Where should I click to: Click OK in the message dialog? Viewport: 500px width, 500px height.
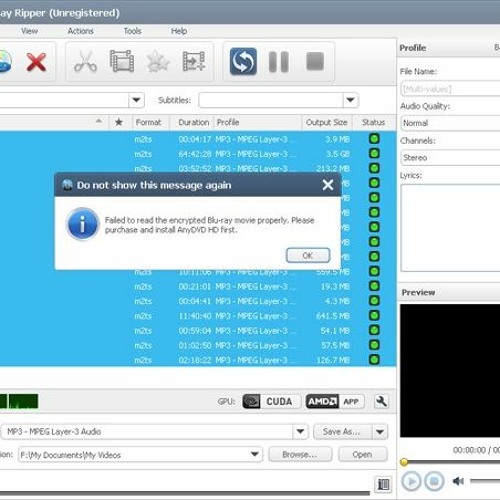[x=308, y=255]
